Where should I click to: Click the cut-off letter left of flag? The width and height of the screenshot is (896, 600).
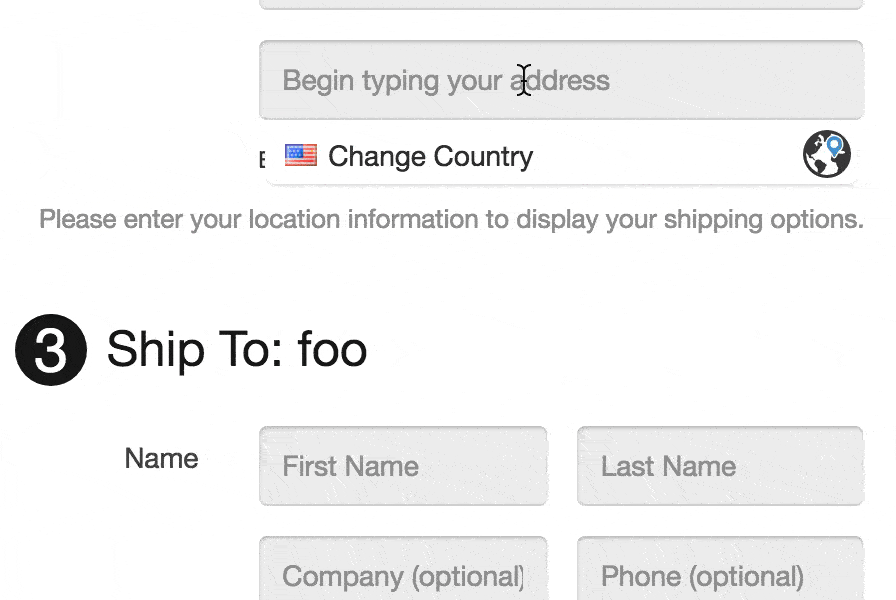262,159
